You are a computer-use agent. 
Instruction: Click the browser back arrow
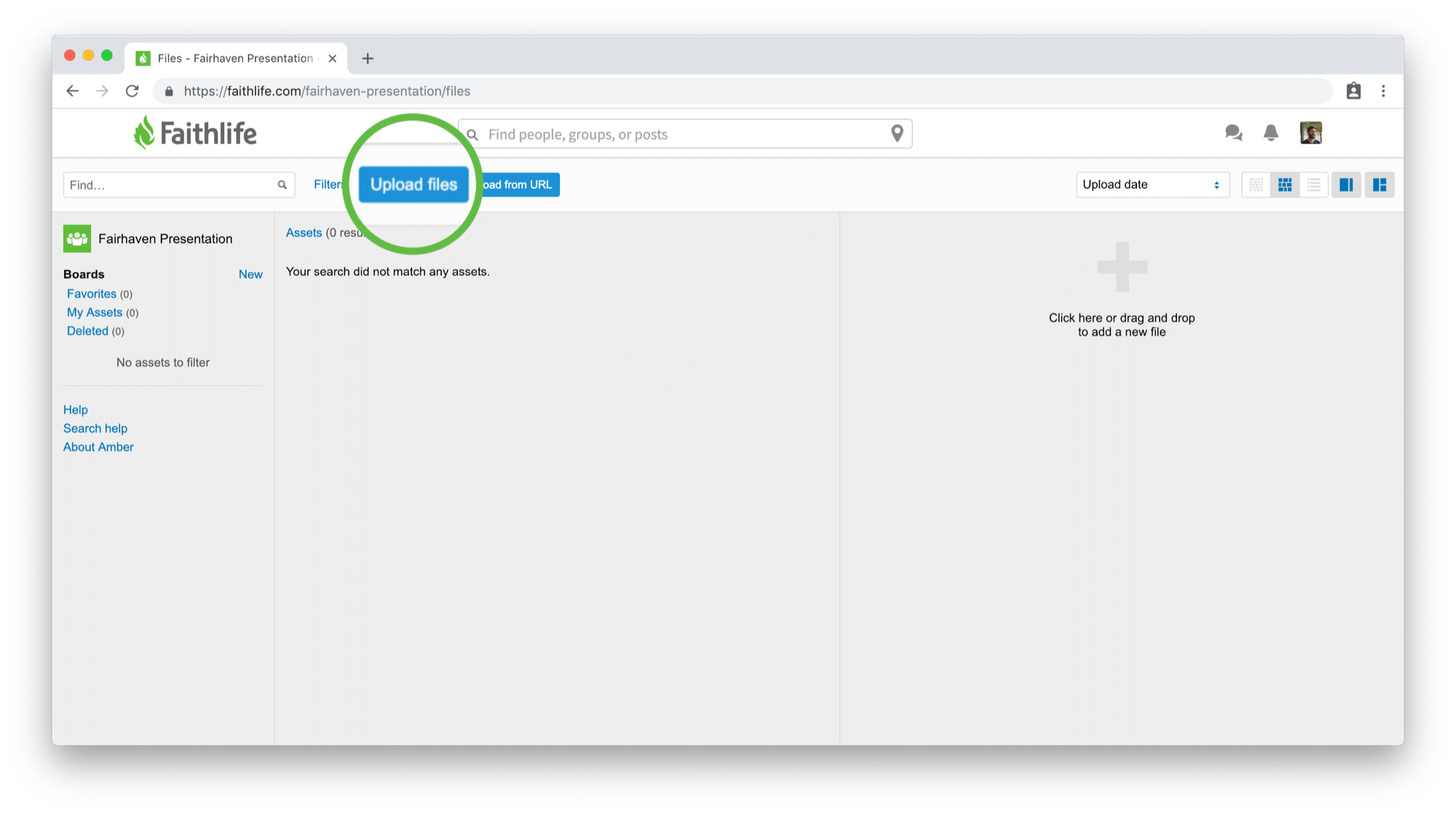tap(72, 91)
